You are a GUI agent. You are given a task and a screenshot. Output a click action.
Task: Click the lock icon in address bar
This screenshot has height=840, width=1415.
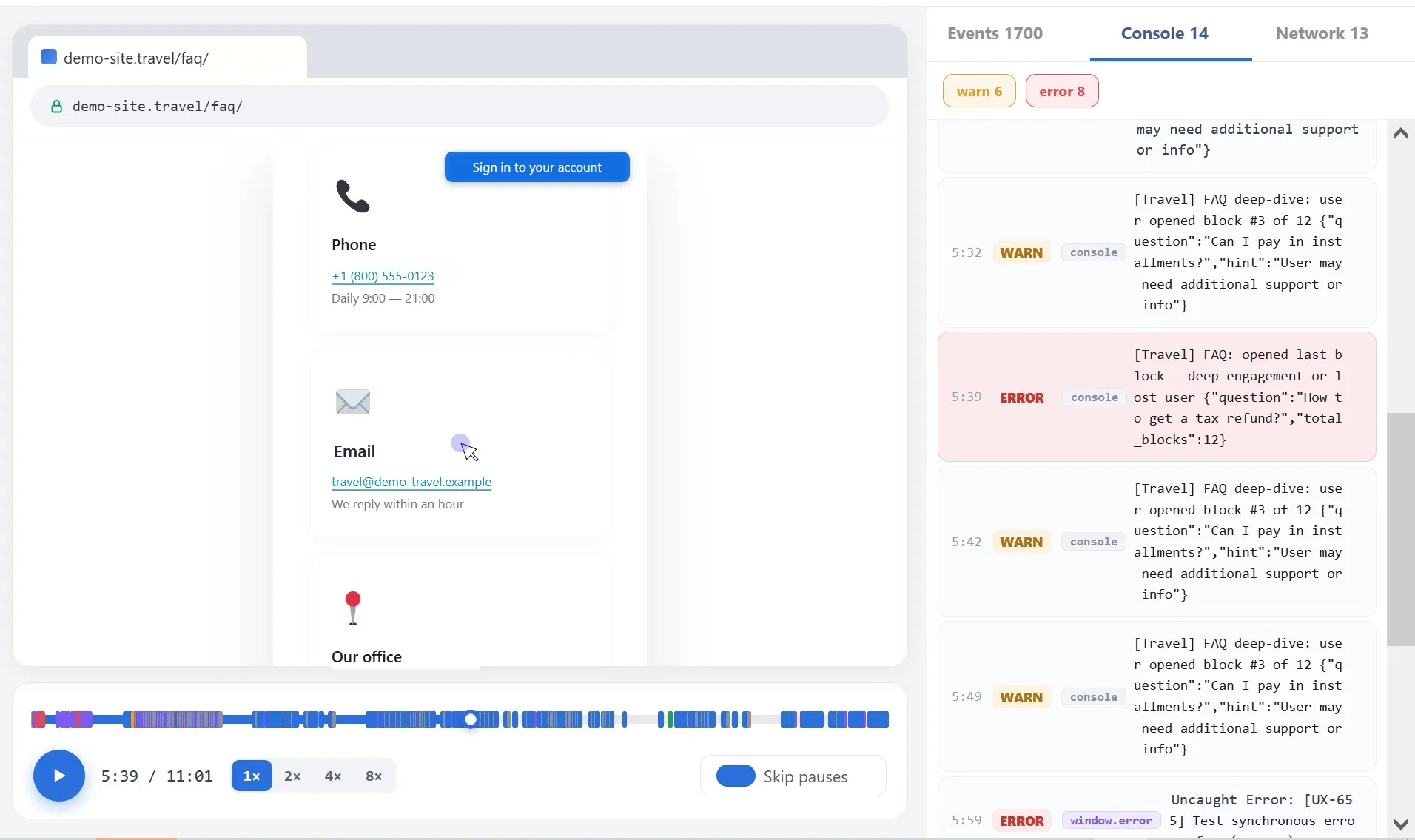pyautogui.click(x=56, y=107)
